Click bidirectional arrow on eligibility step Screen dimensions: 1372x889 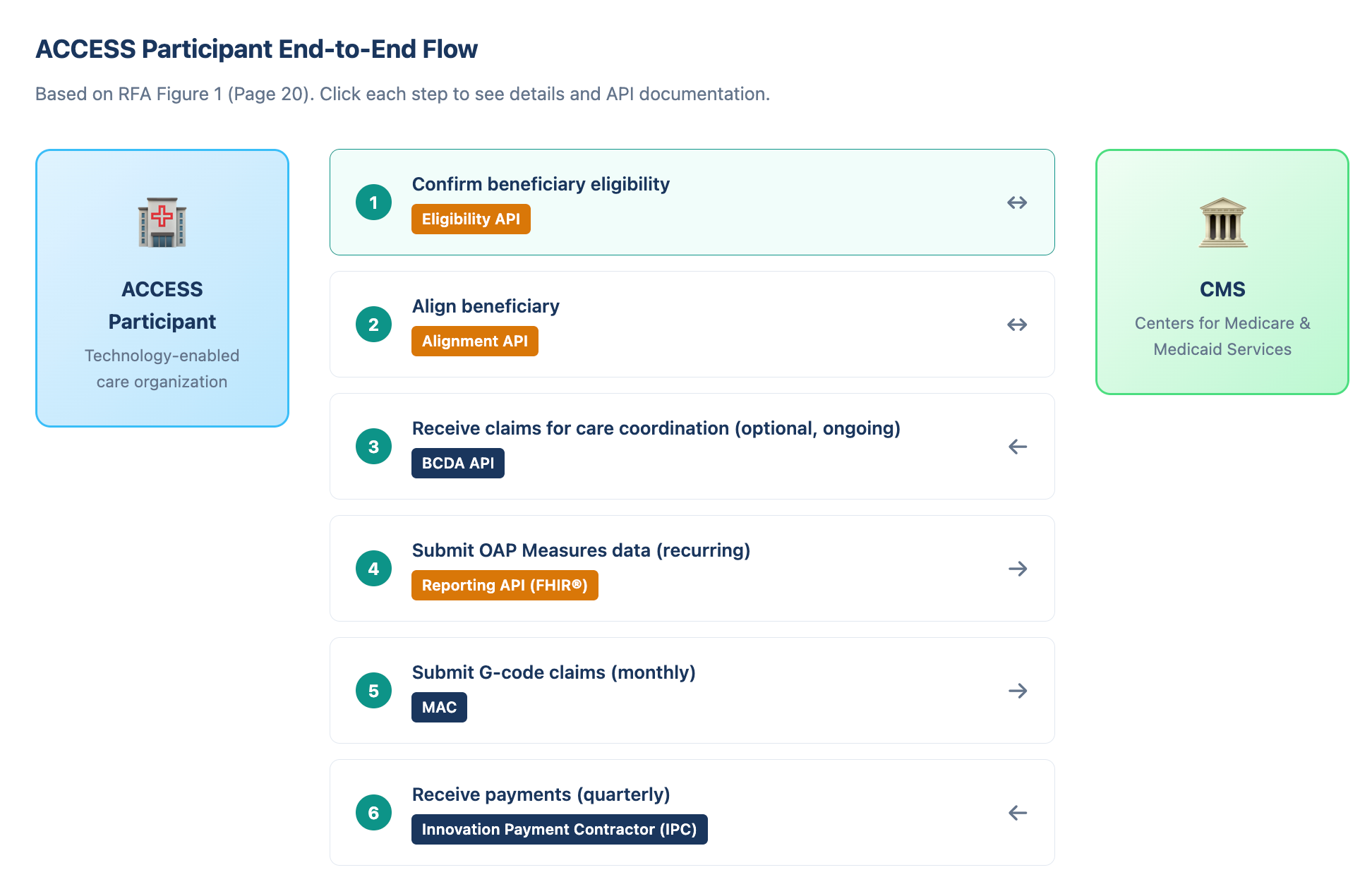pyautogui.click(x=1017, y=202)
